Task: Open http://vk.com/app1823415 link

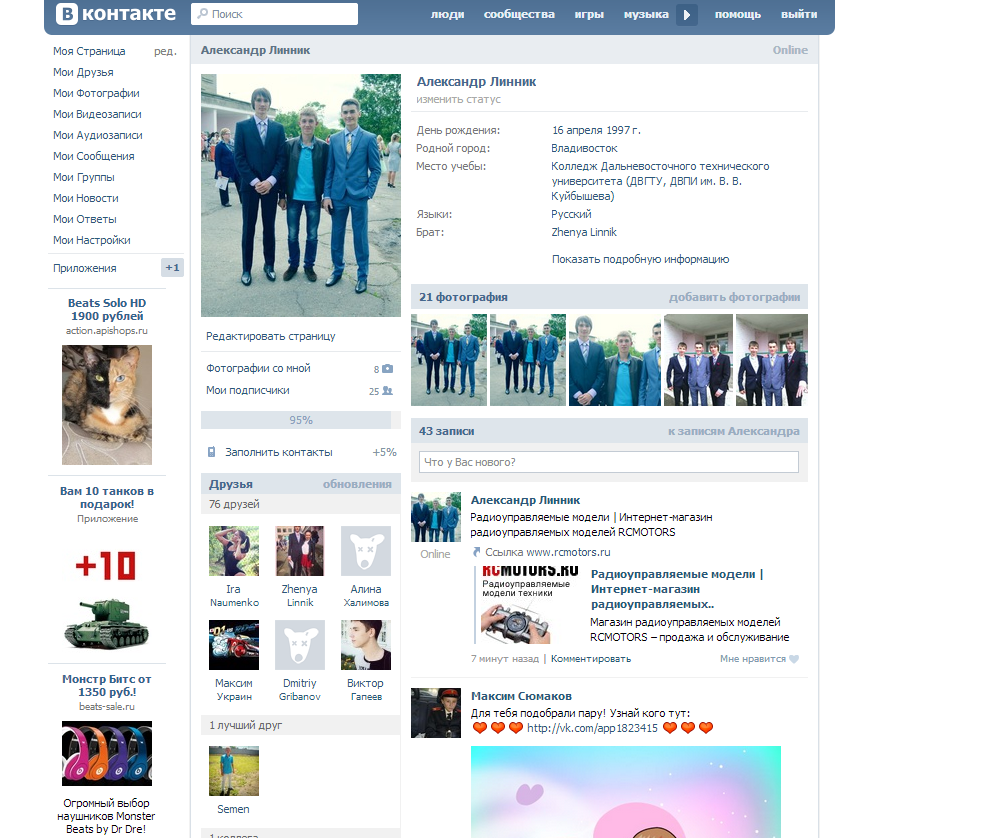Action: [592, 728]
